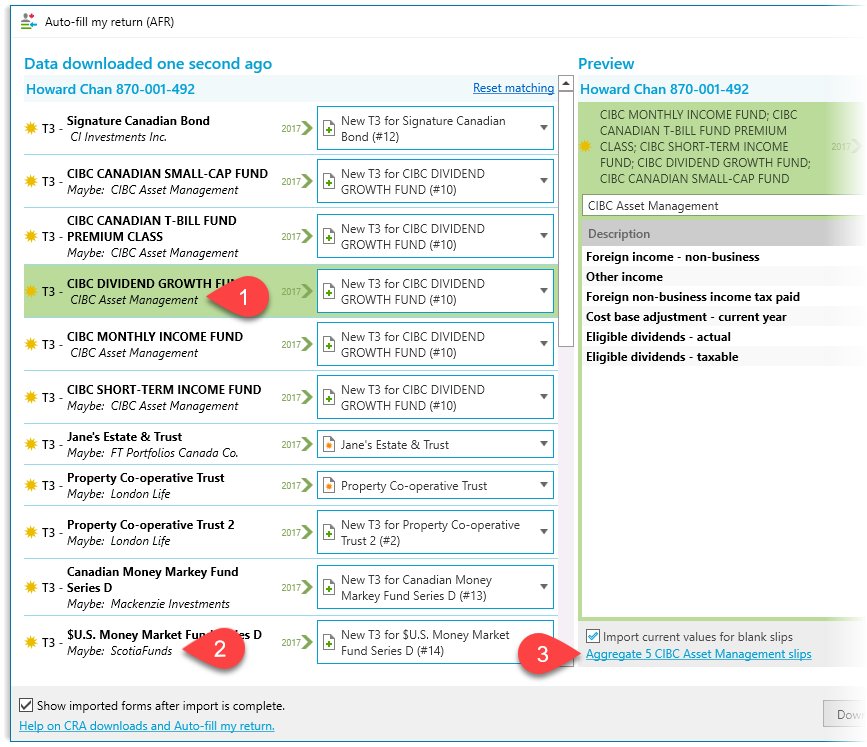
Task: Click star icon beside Canadian Money Markey Fund
Action: (31, 587)
